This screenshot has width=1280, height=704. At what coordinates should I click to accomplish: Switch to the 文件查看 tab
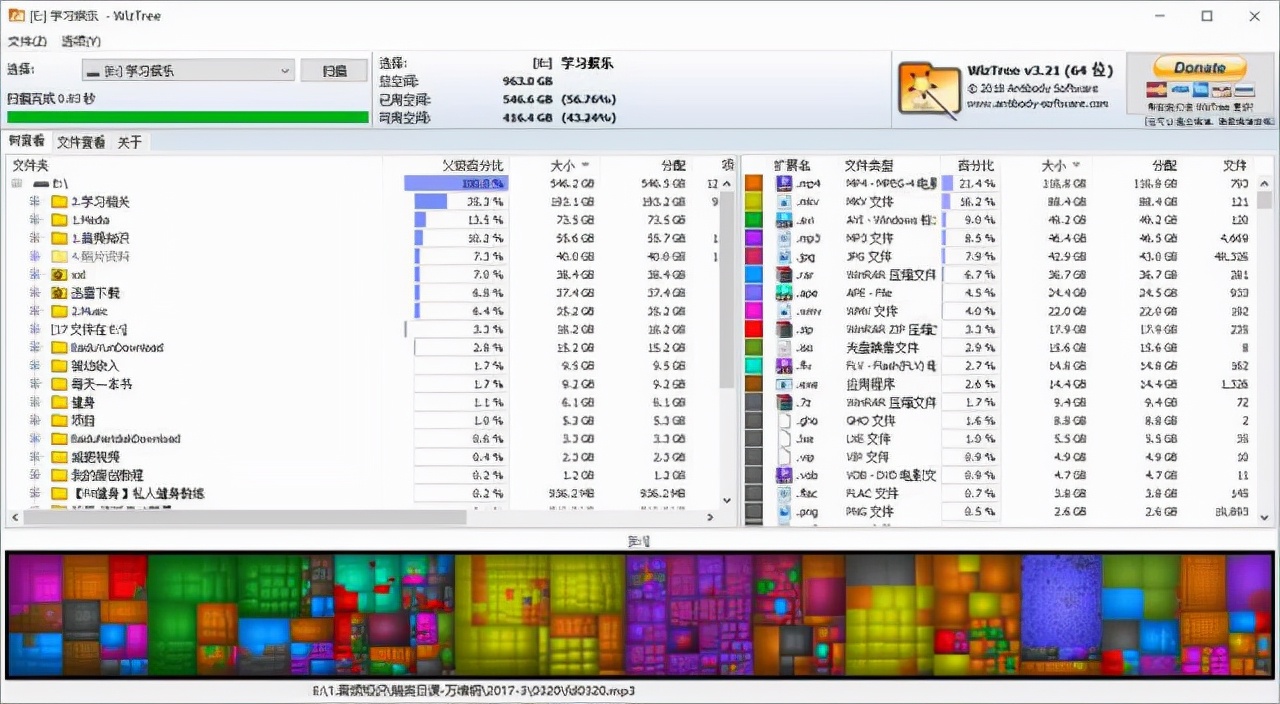point(80,141)
